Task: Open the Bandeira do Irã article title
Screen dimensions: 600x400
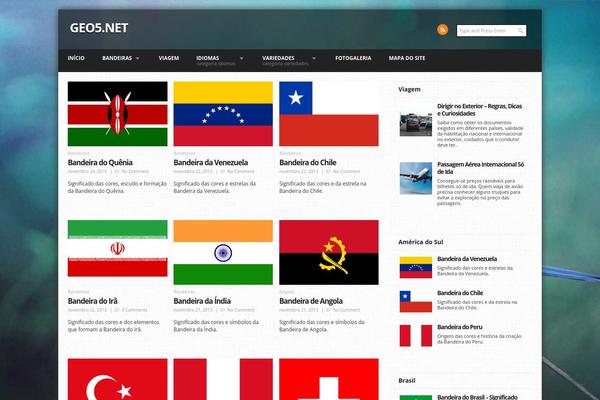Action: pos(93,301)
